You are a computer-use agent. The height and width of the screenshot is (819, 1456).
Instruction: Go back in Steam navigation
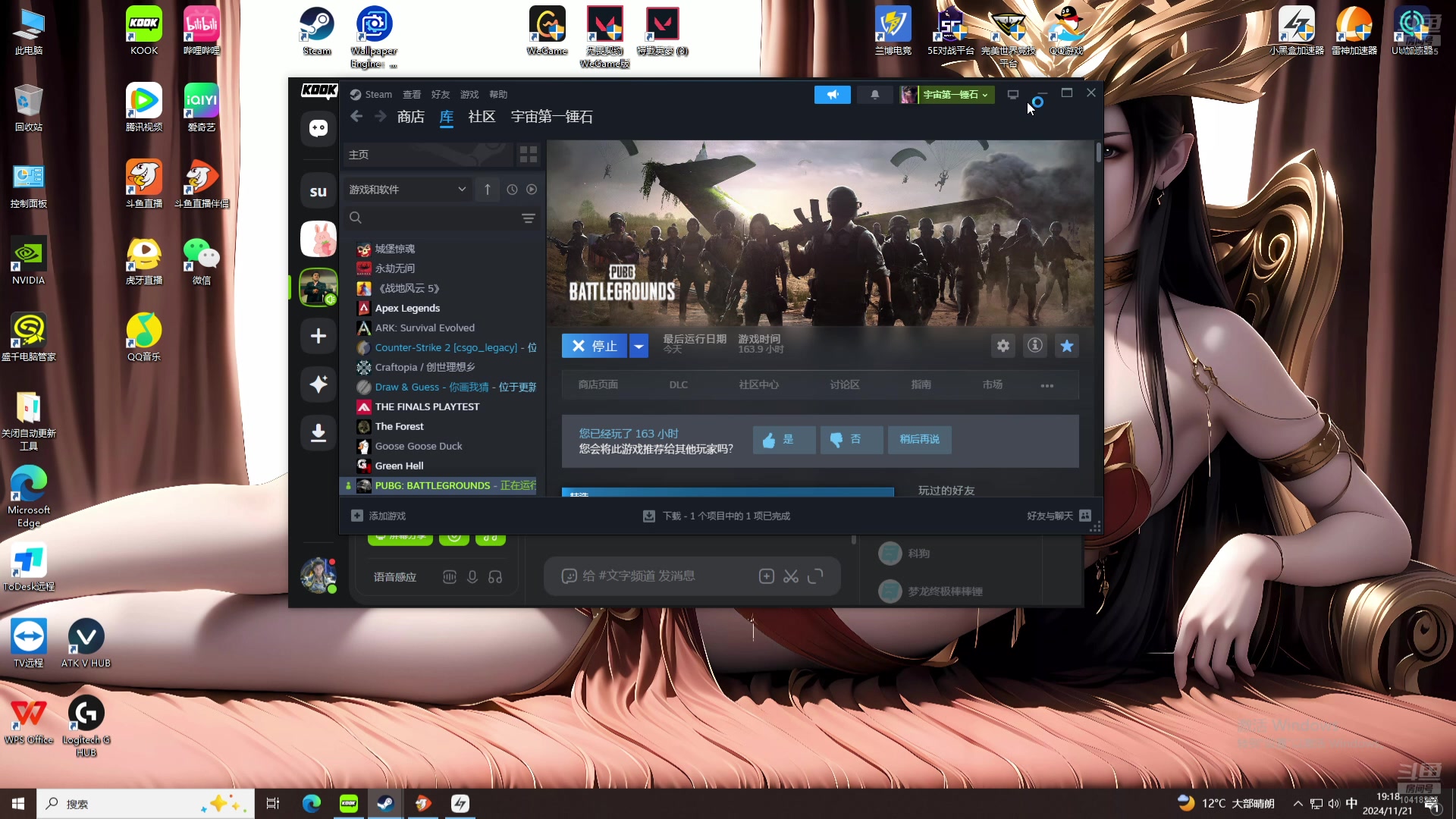[356, 116]
